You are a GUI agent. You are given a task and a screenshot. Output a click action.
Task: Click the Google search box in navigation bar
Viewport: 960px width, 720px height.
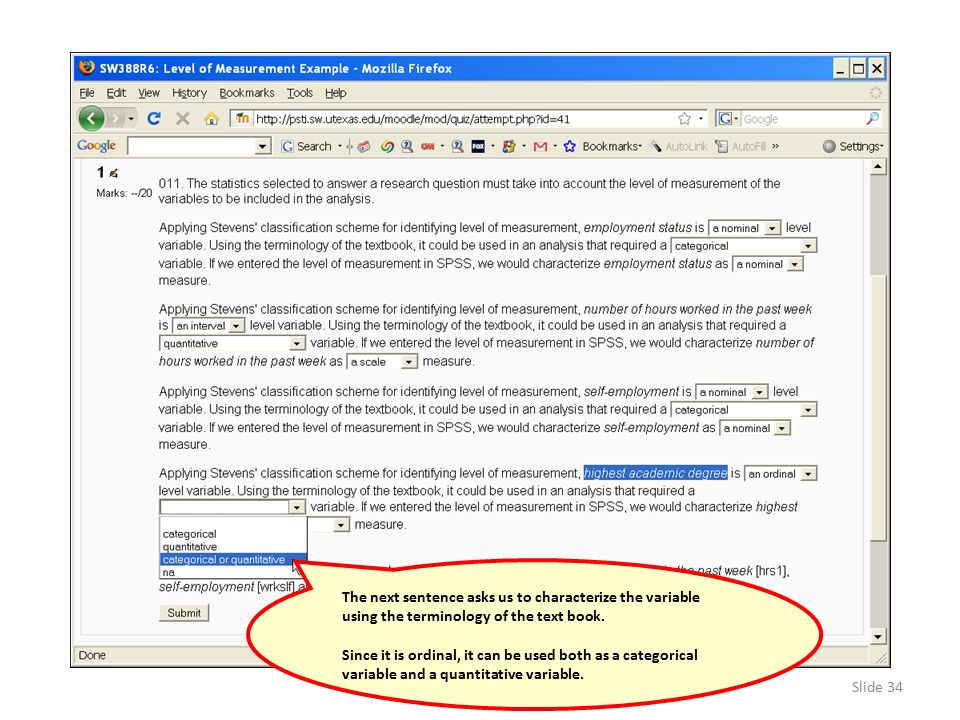802,119
